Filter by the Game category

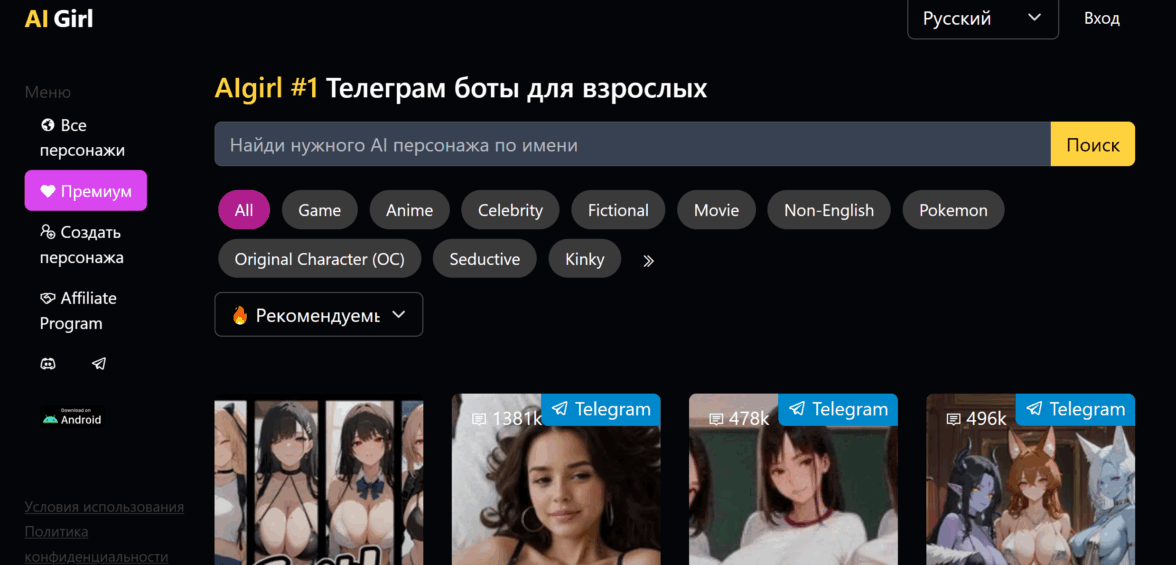pos(320,210)
